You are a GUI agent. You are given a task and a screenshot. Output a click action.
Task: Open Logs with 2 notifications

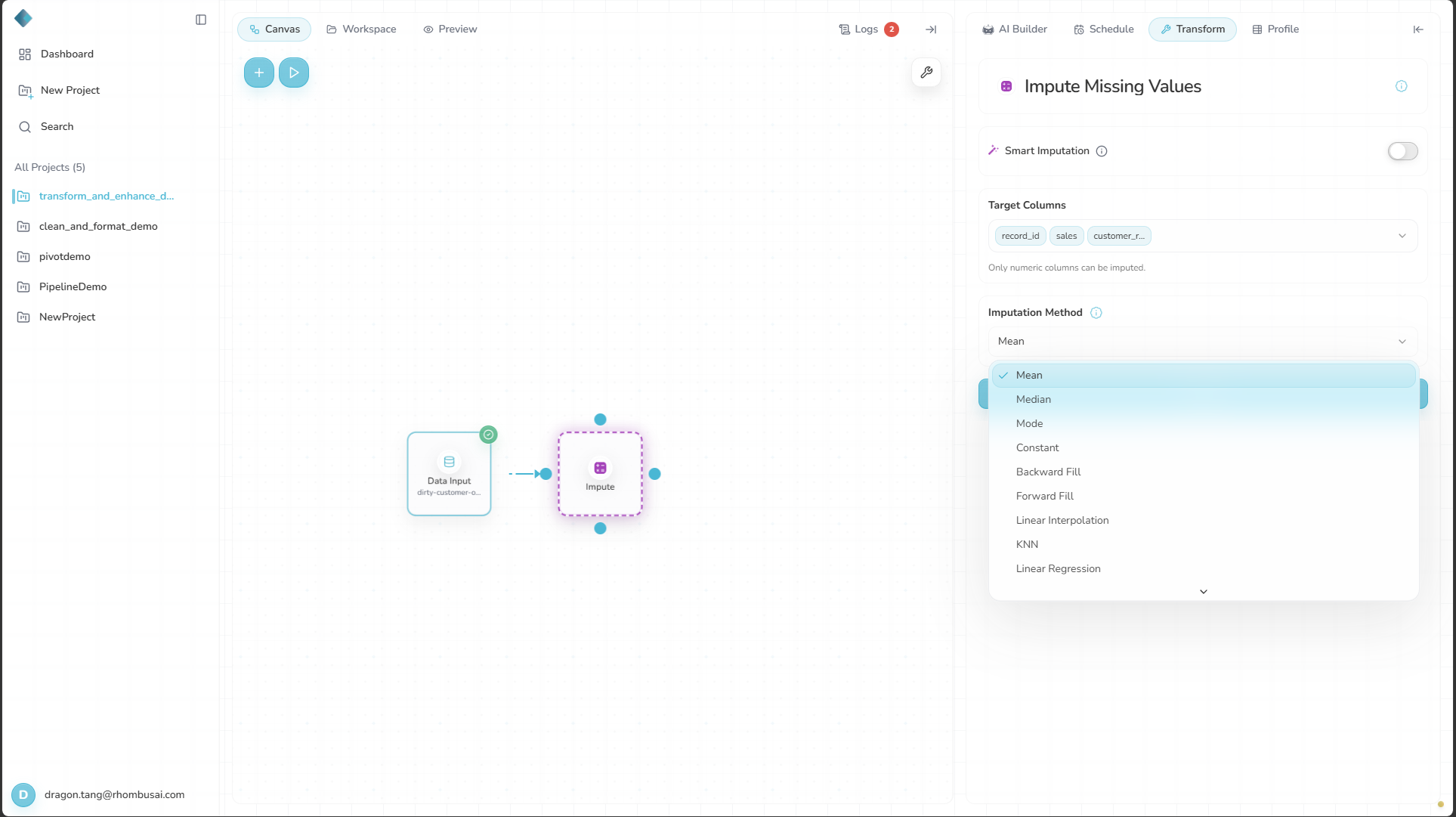pyautogui.click(x=868, y=29)
